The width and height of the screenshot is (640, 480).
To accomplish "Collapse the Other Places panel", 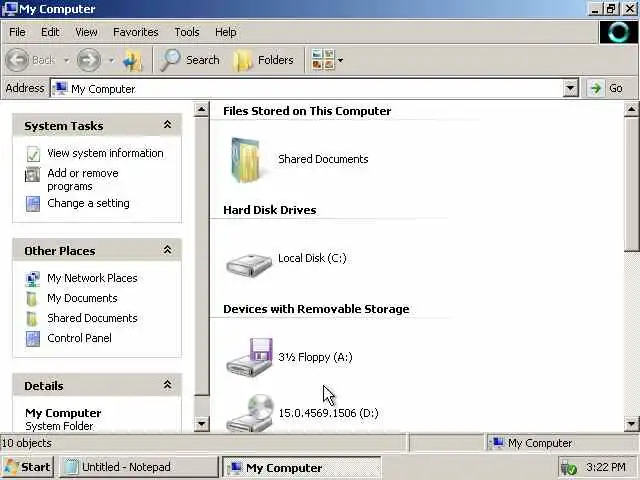I will (167, 250).
